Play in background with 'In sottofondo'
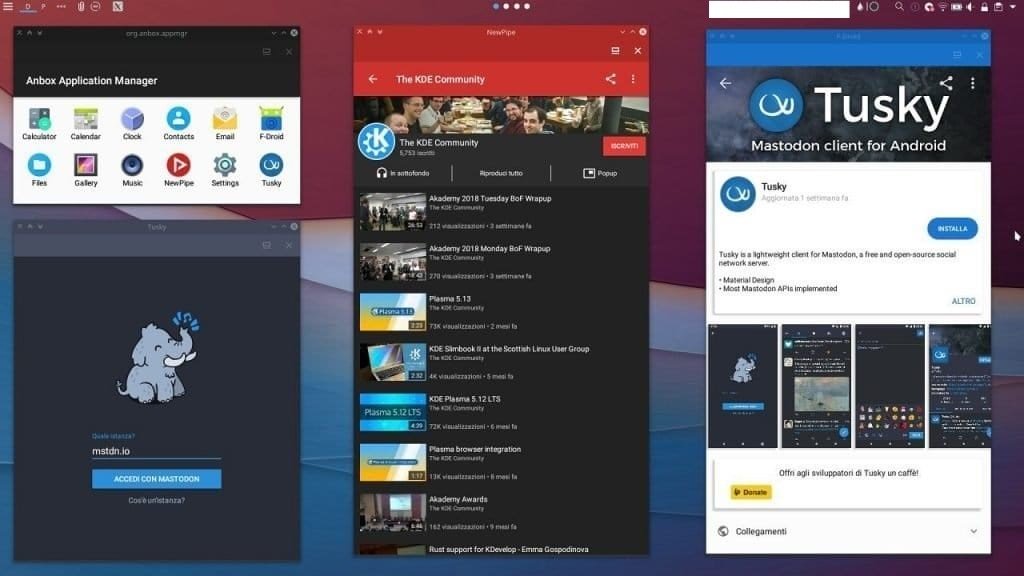Screen dimensions: 1024x576 click(x=403, y=173)
